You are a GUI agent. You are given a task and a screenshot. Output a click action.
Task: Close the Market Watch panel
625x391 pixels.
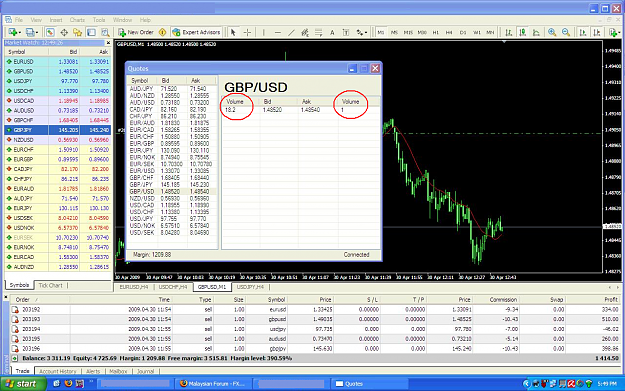pos(108,43)
